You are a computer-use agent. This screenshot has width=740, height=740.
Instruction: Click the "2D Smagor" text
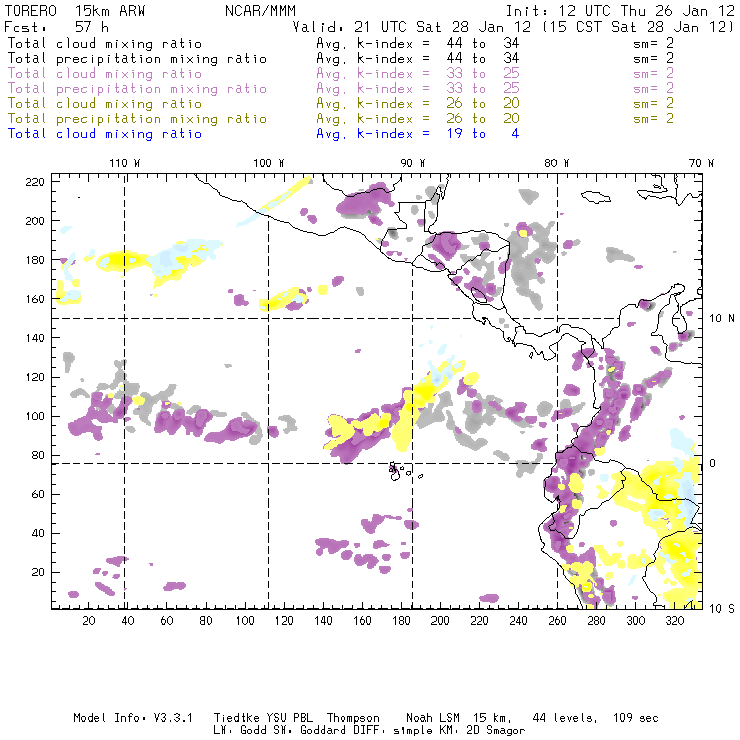click(496, 731)
